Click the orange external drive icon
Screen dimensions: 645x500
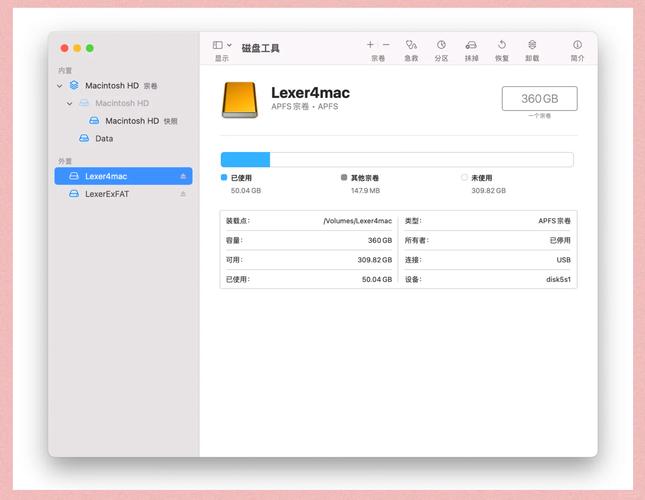coord(240,100)
